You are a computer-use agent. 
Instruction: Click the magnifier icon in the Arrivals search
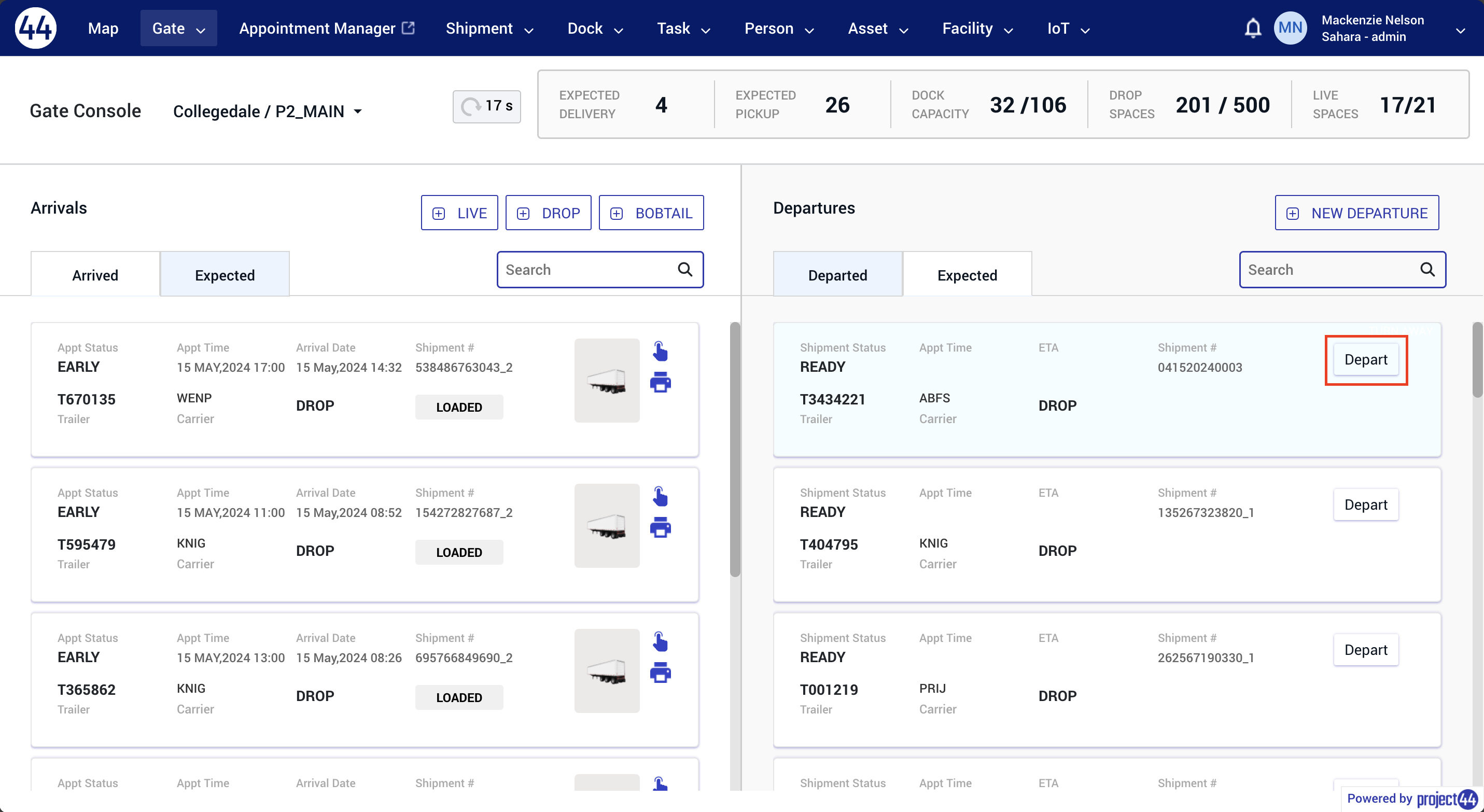[x=685, y=270]
